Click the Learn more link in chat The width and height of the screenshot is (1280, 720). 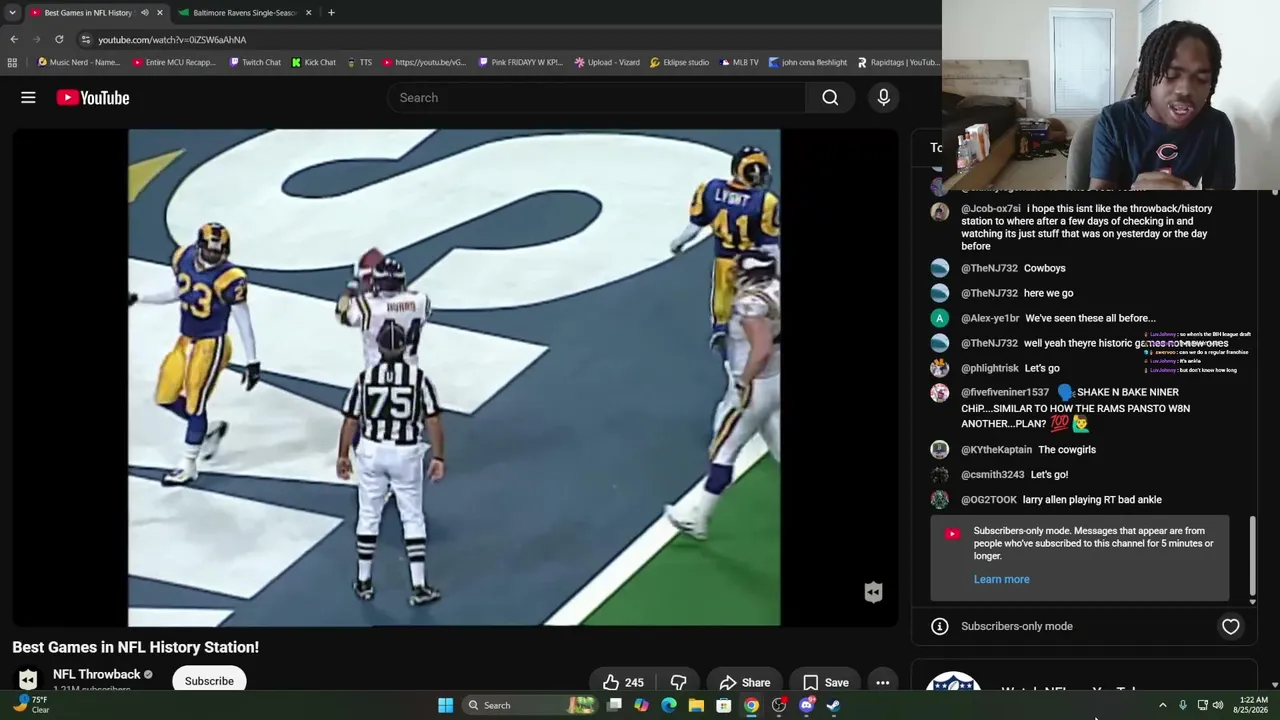1001,579
